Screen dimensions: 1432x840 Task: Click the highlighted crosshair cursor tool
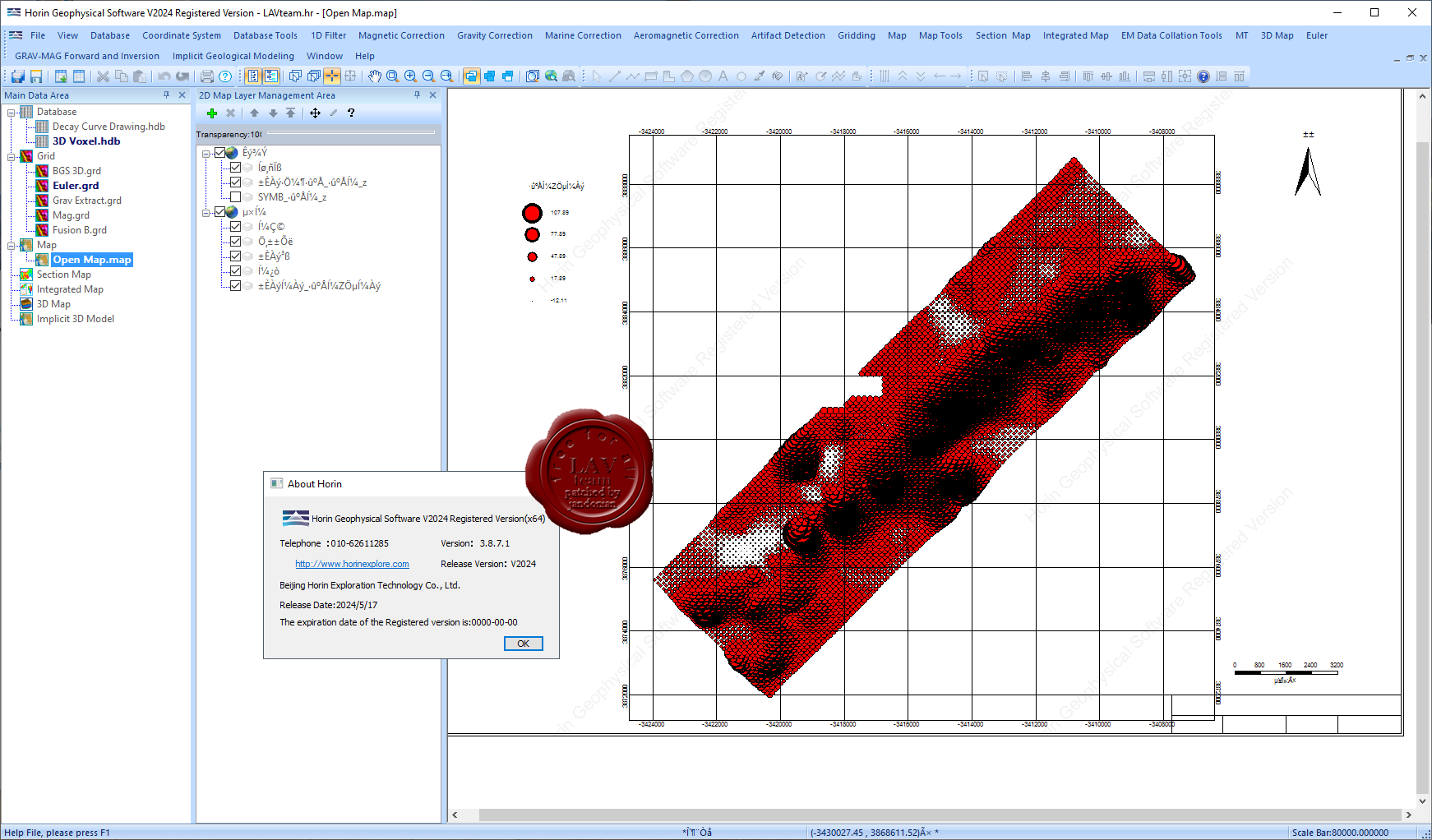[x=332, y=76]
